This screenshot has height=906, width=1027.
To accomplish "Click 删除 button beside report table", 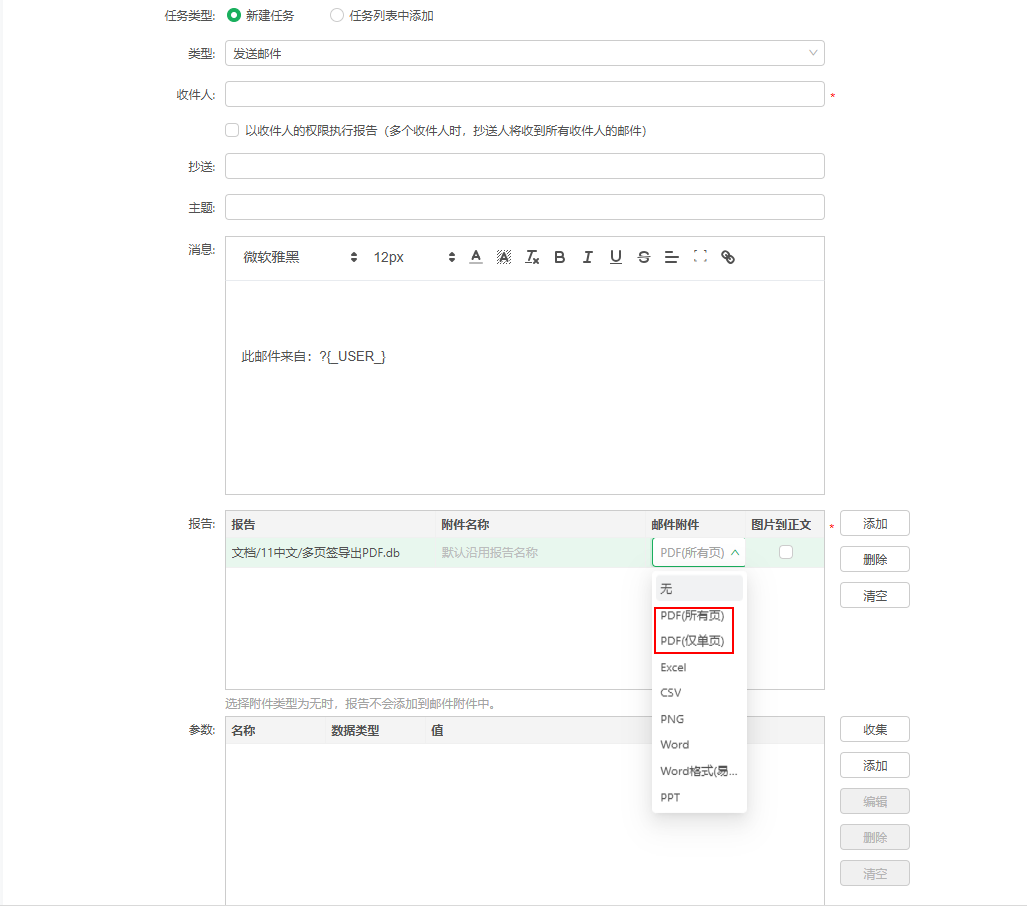I will [875, 559].
